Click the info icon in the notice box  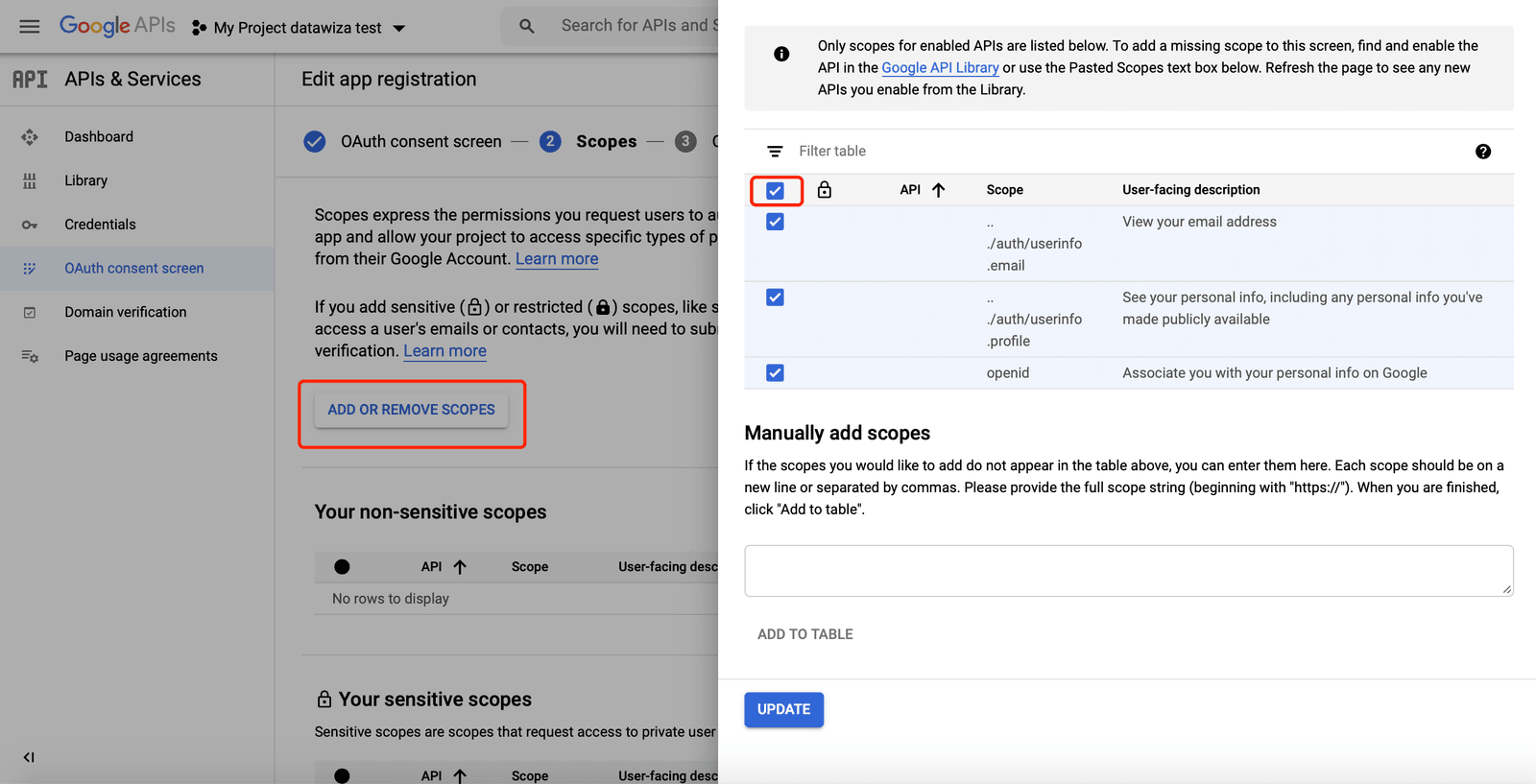tap(781, 54)
